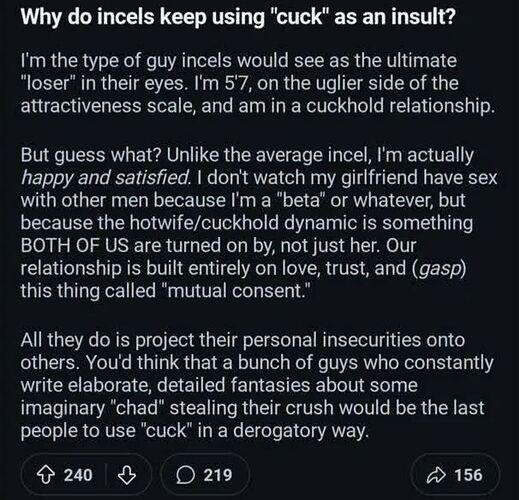This screenshot has height=500, width=519.
Task: Click the share arrow icon
Action: pos(436,475)
